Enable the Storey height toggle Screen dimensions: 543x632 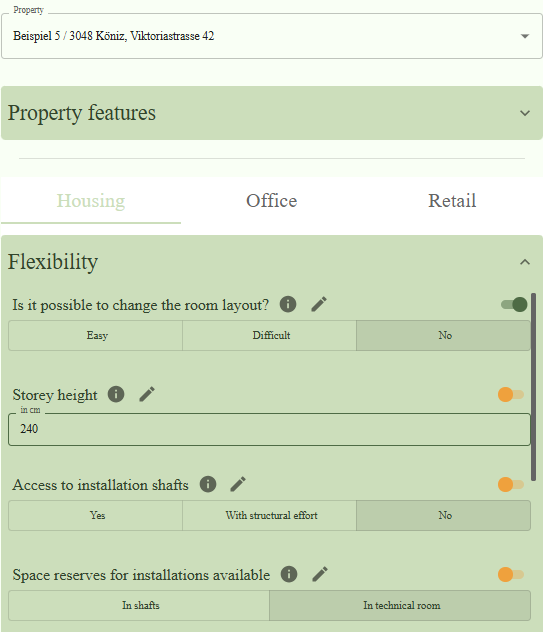[511, 395]
